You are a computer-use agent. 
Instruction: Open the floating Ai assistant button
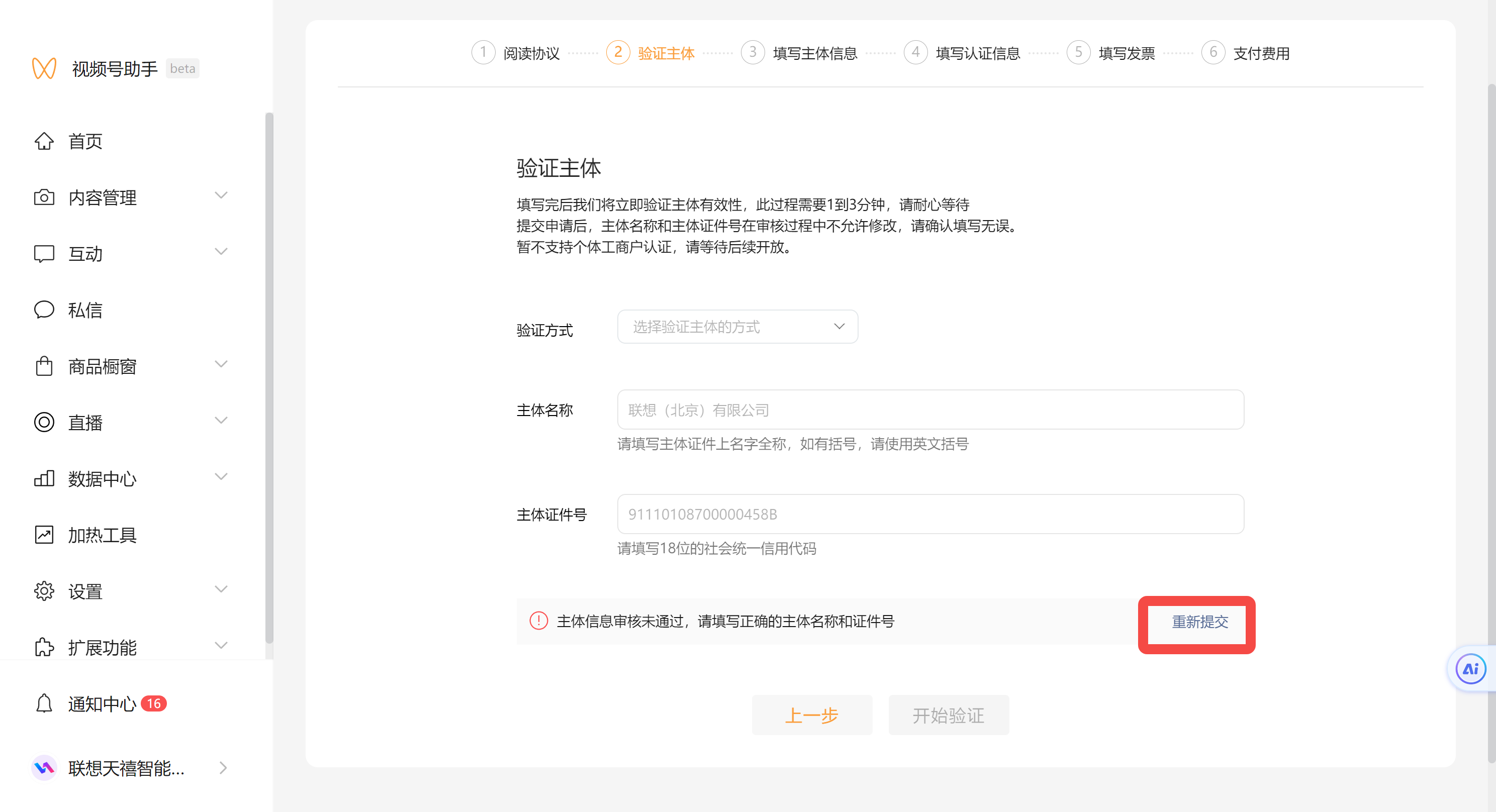(x=1470, y=669)
